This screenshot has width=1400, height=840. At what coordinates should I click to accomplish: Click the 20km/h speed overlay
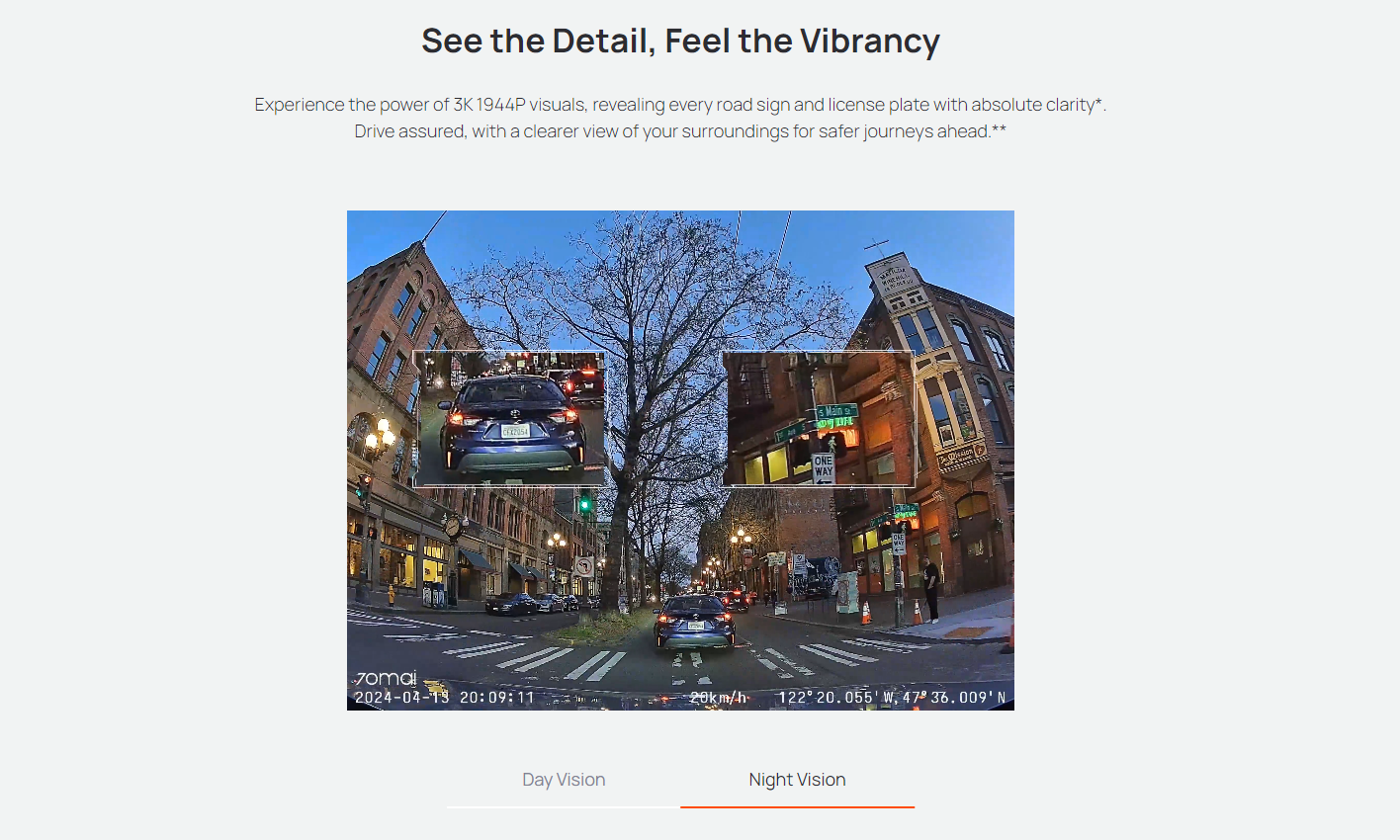coord(719,698)
